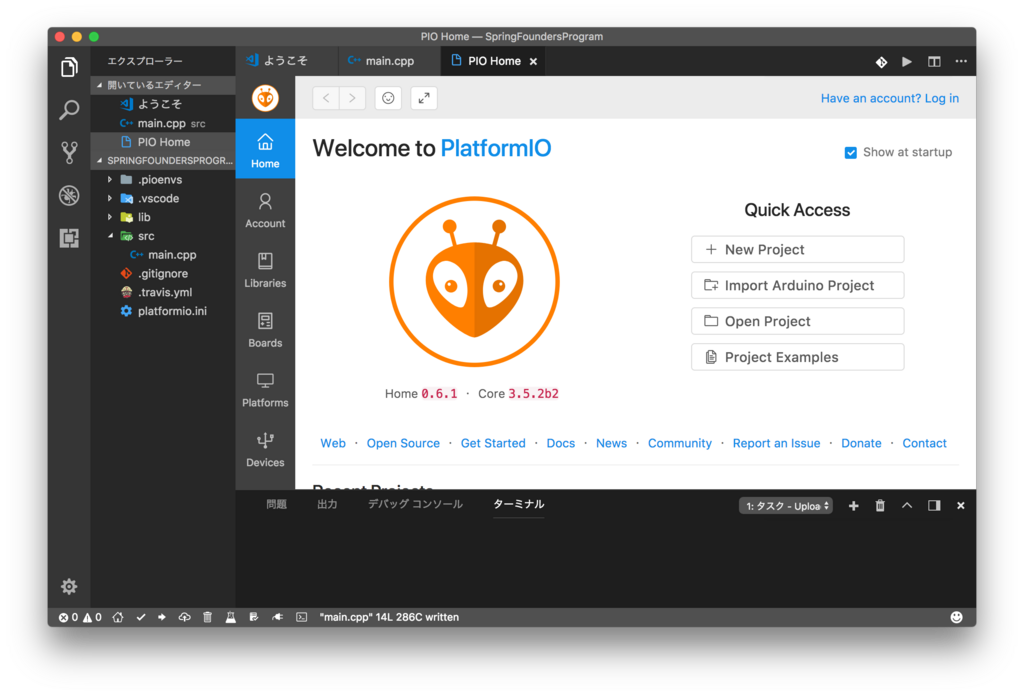Click the new terminal icon in status bar
The height and width of the screenshot is (695, 1024).
point(301,617)
